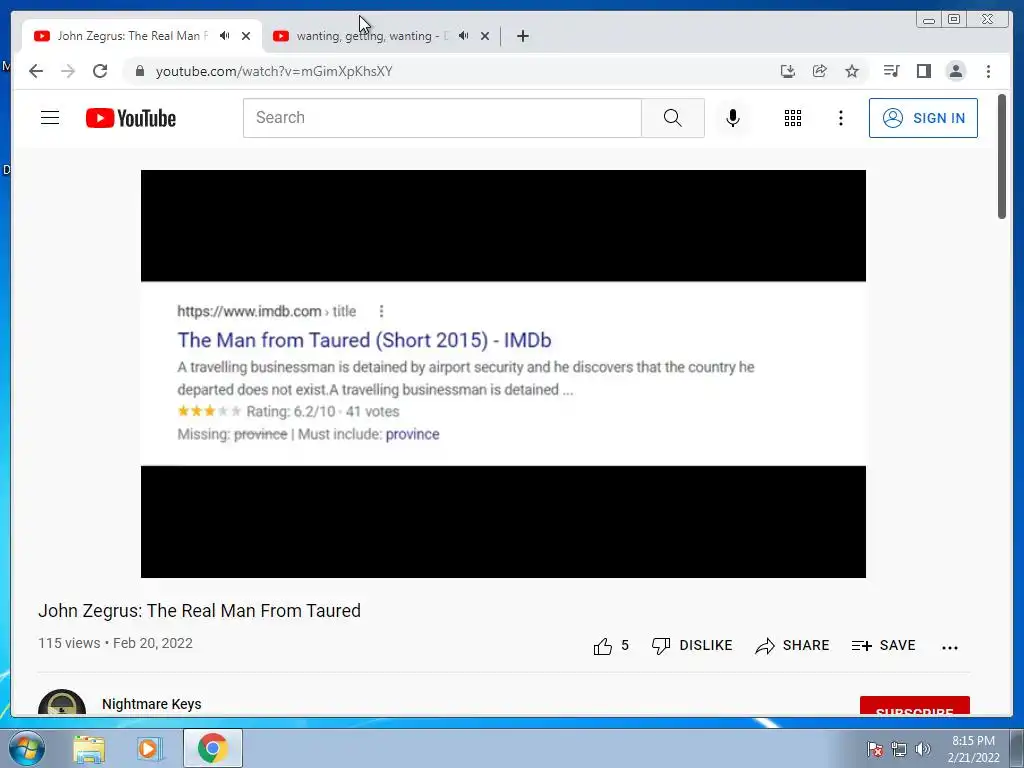The image size is (1024, 768).
Task: Click the Nightmare Keys channel avatar
Action: coord(62,703)
